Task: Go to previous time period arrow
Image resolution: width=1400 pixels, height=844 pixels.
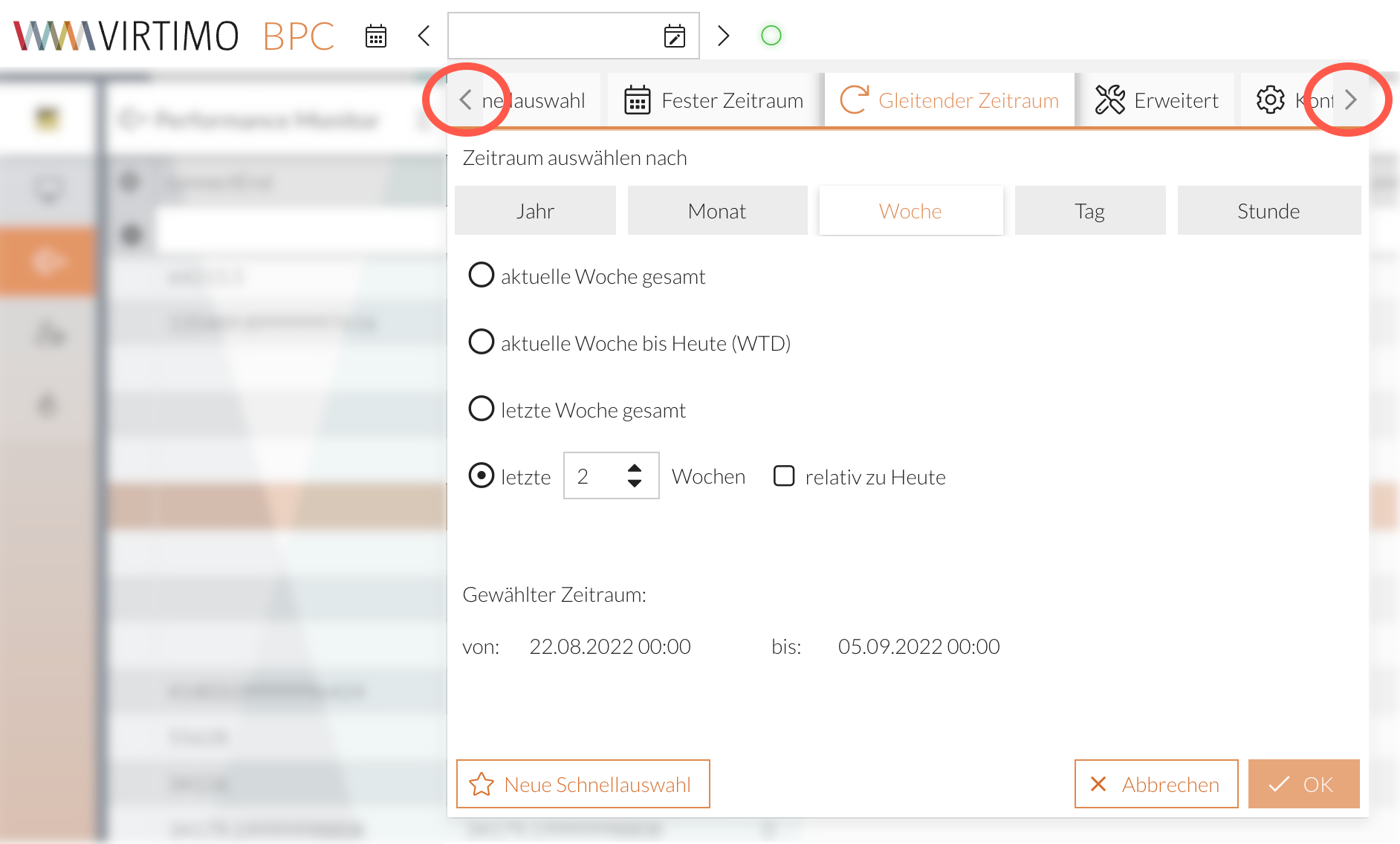Action: click(x=424, y=36)
